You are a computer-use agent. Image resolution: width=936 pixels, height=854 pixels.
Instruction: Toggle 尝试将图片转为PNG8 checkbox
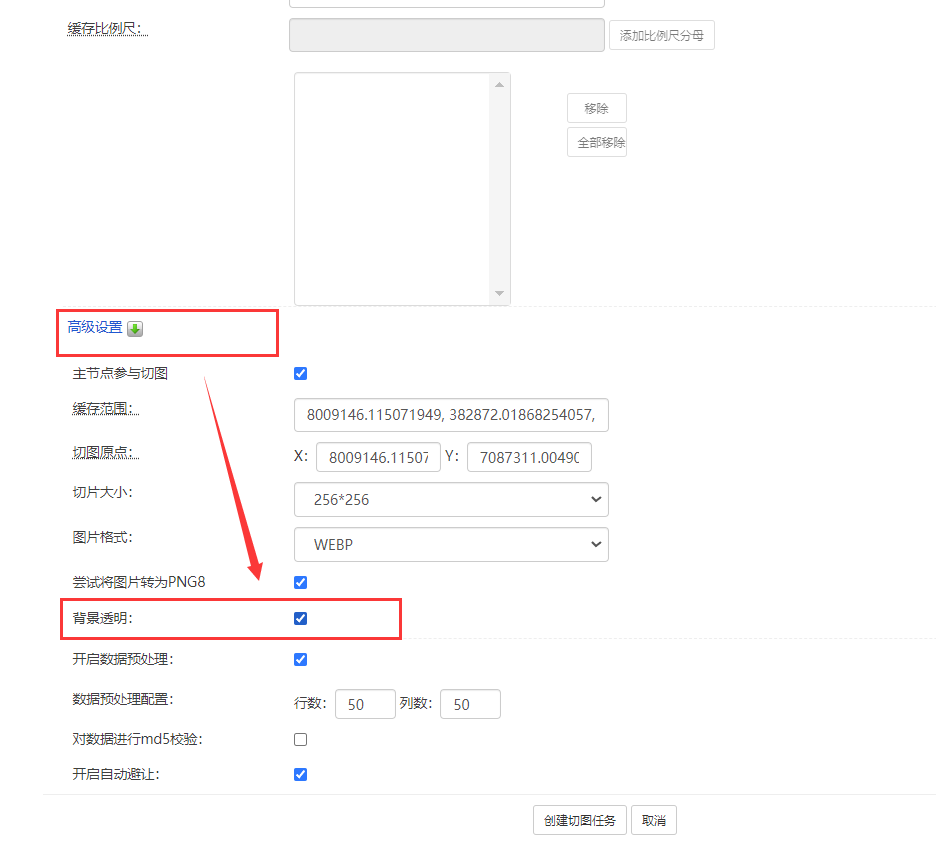click(x=300, y=582)
